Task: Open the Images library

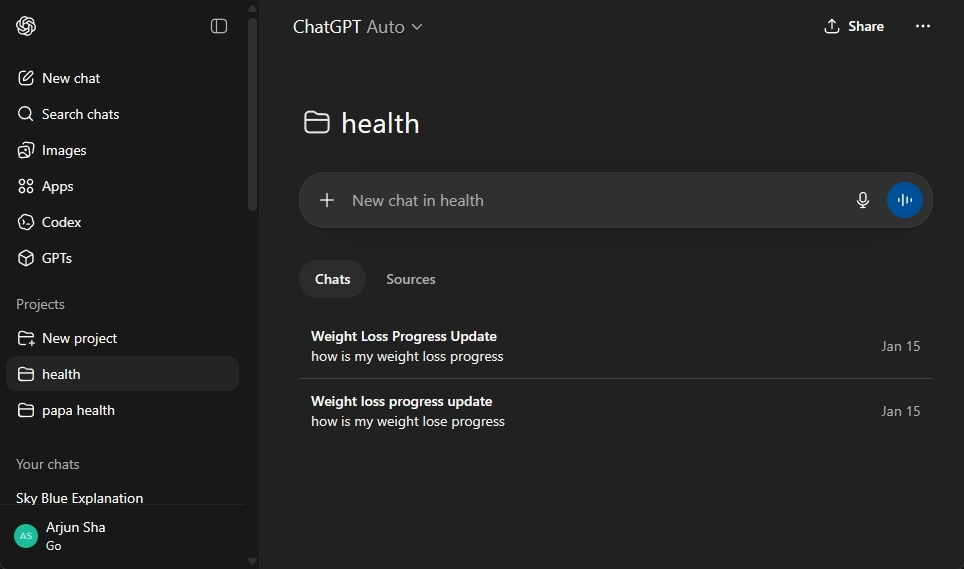Action: 64,150
